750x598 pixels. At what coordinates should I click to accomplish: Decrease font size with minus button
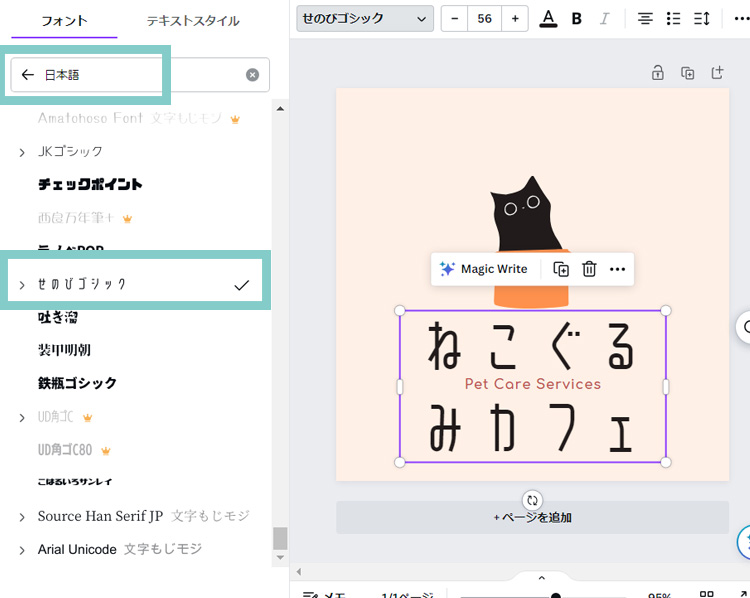click(x=454, y=19)
